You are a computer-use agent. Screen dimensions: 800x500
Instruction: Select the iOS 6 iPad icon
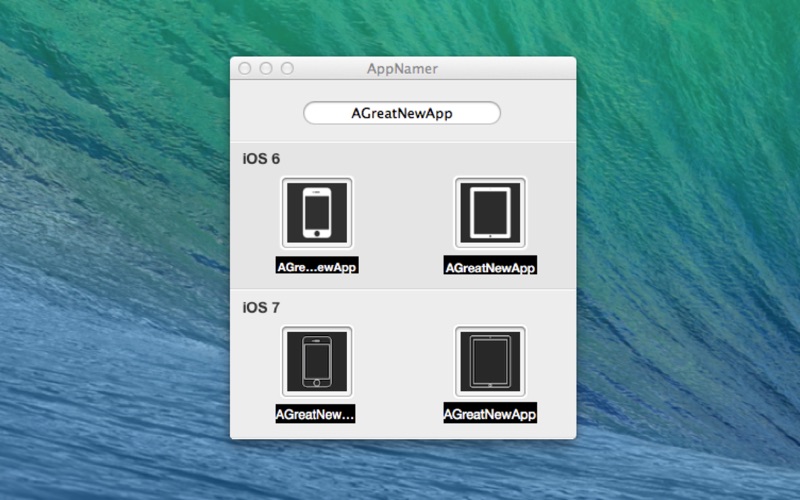(490, 213)
